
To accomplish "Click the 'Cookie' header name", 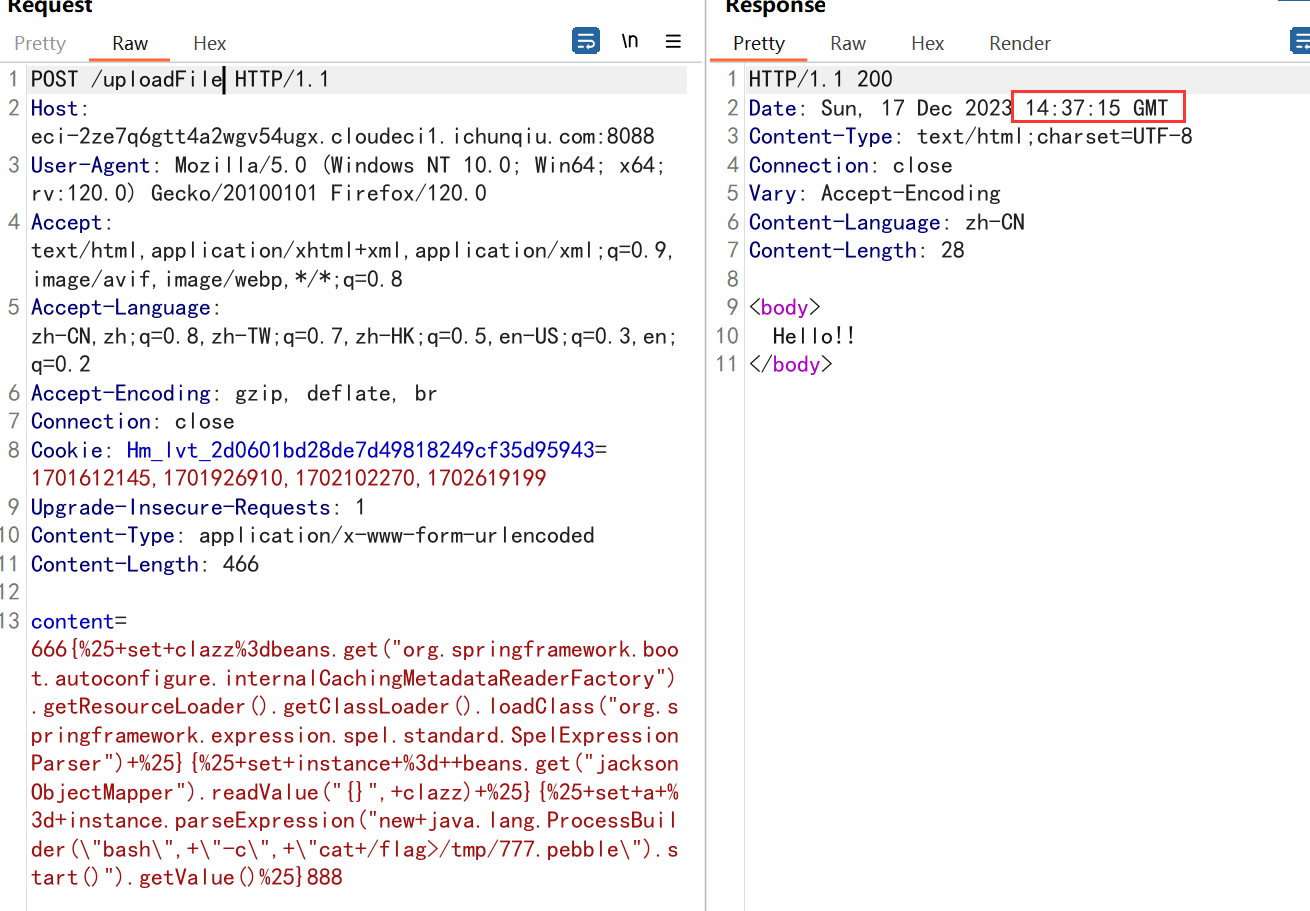I will point(66,450).
